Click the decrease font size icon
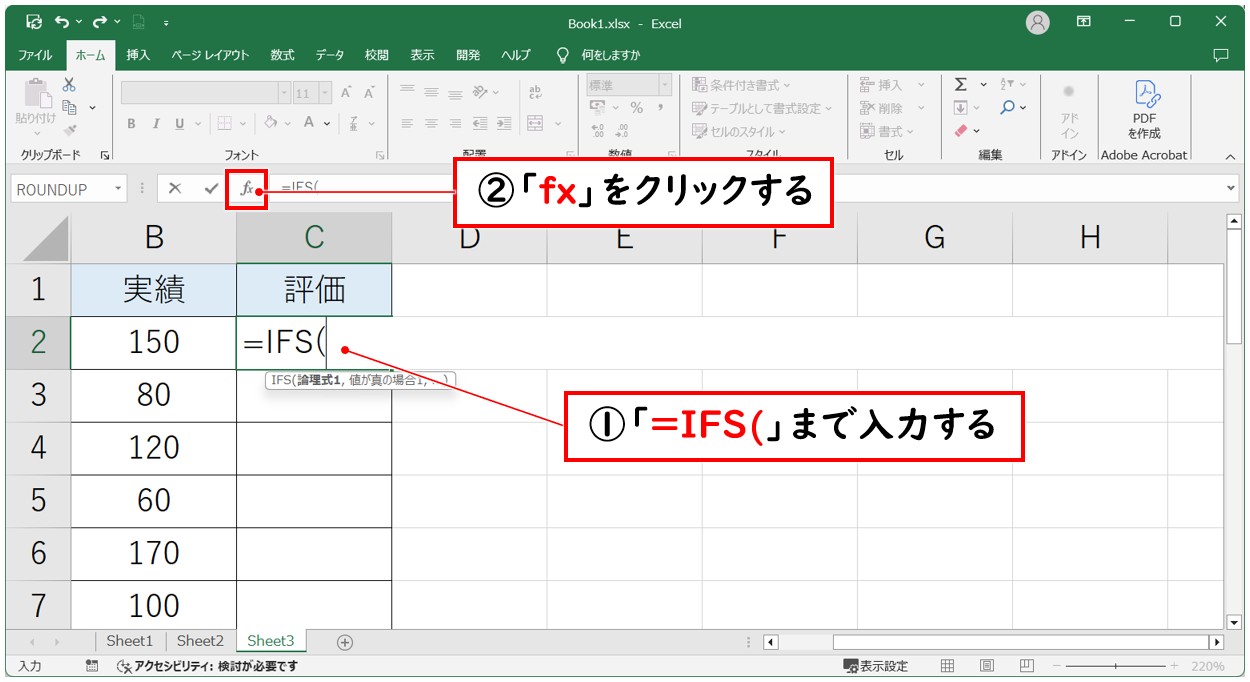Image resolution: width=1250 pixels, height=682 pixels. click(369, 93)
